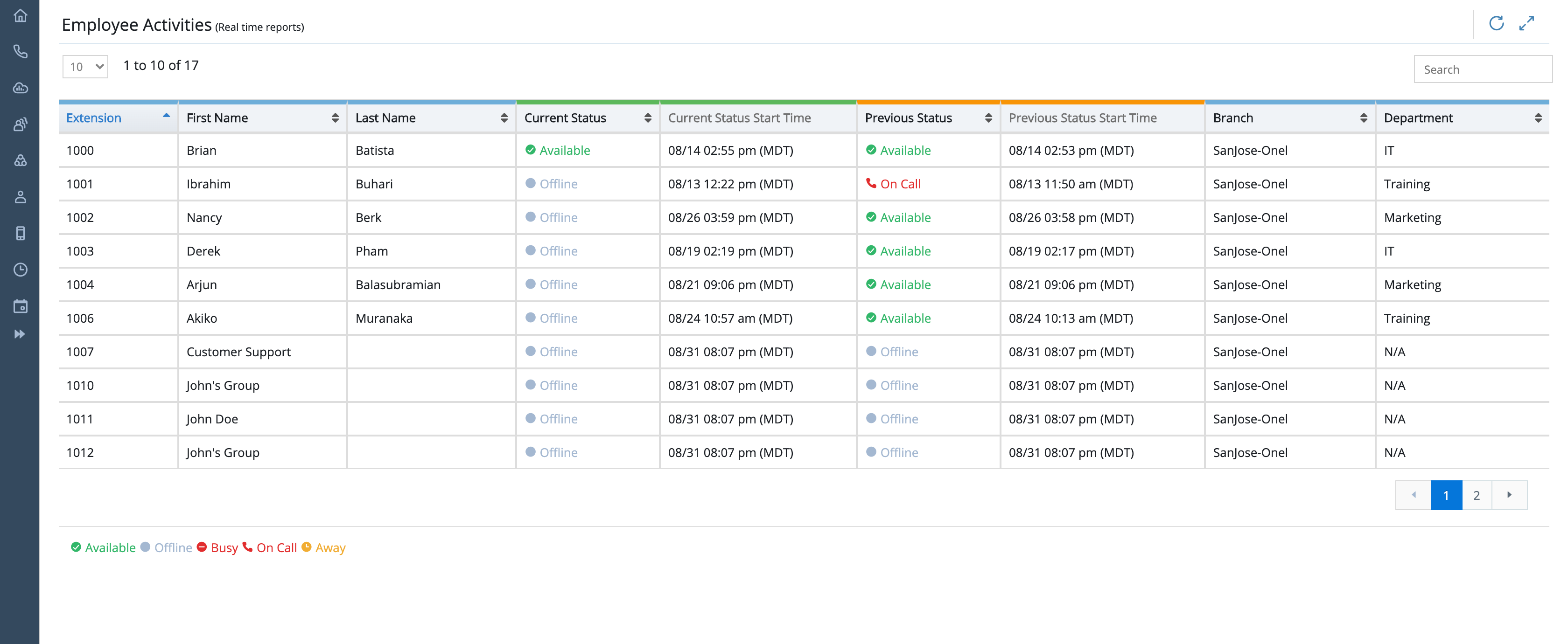Click Brian's SanJose-Onel branch cell
The image size is (1568, 644).
[x=1290, y=150]
